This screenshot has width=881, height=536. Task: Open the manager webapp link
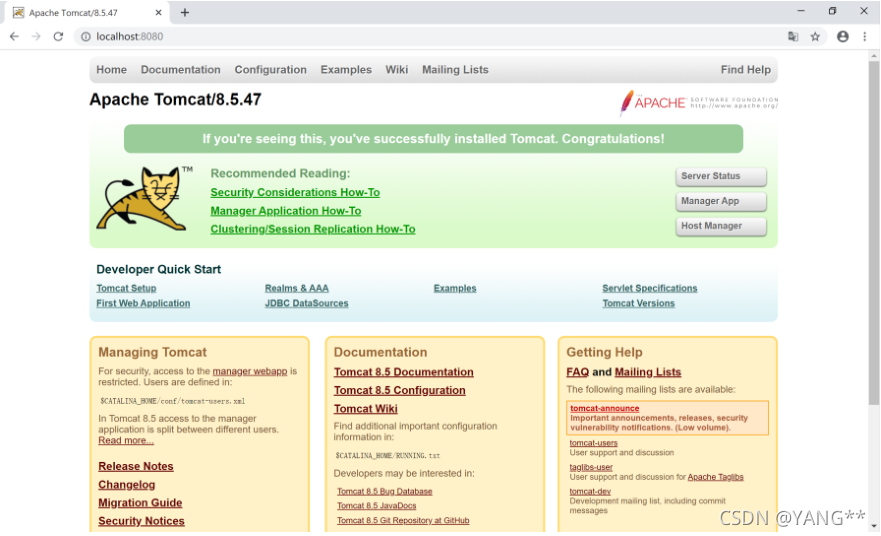coord(249,371)
